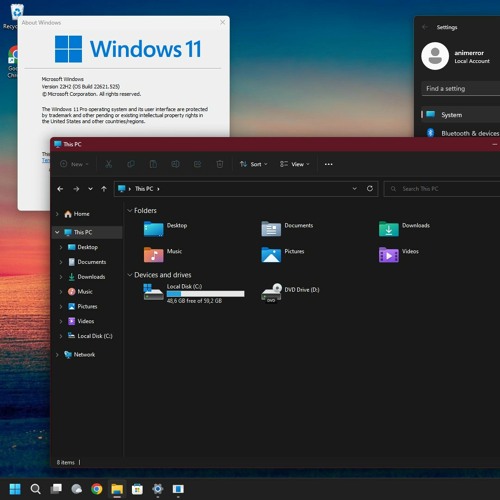Collapse This PC in the navigation pane
Viewport: 500px width, 500px height.
point(57,232)
